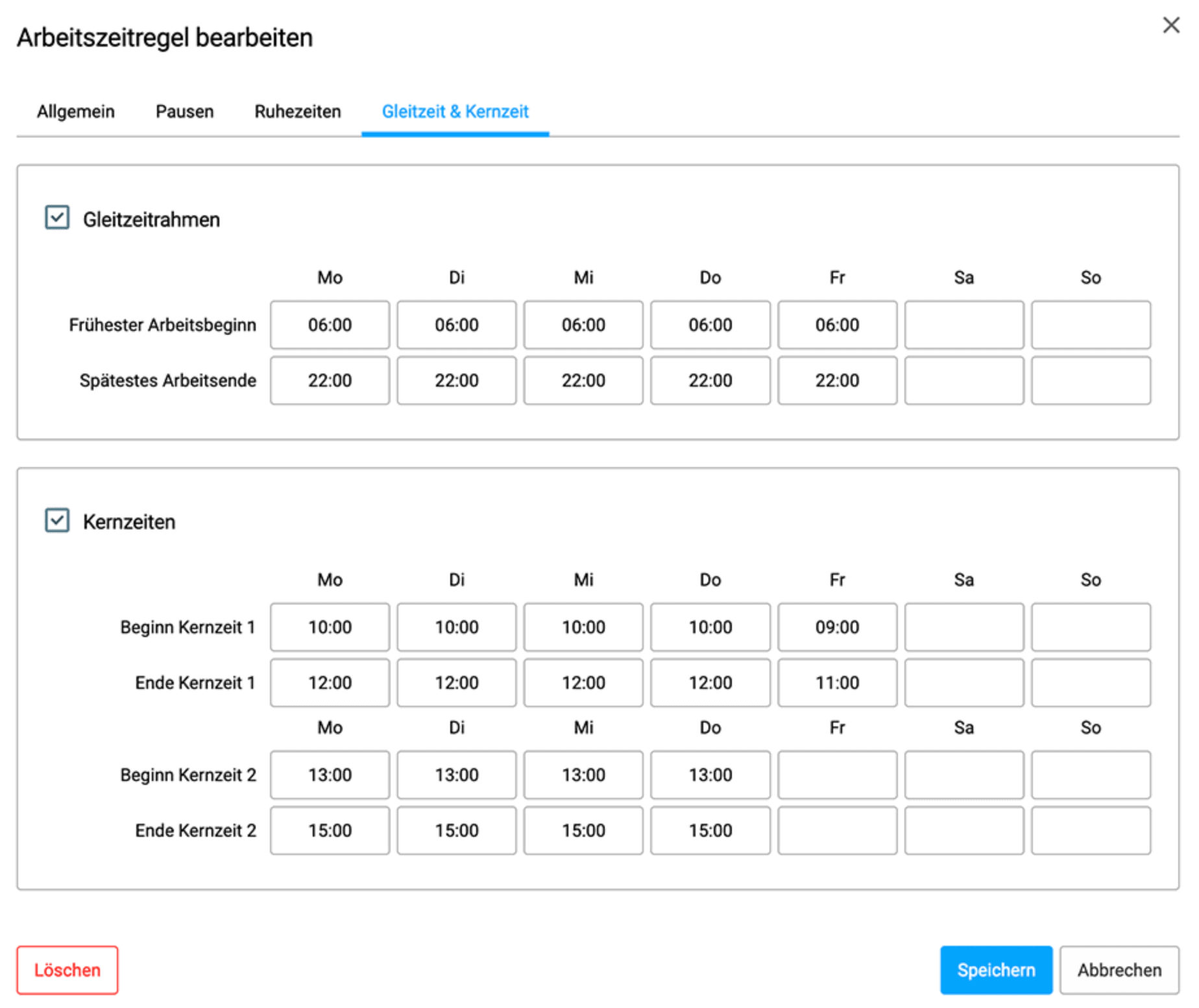Open the Gleitzeit & Kernzeit tab

455,112
